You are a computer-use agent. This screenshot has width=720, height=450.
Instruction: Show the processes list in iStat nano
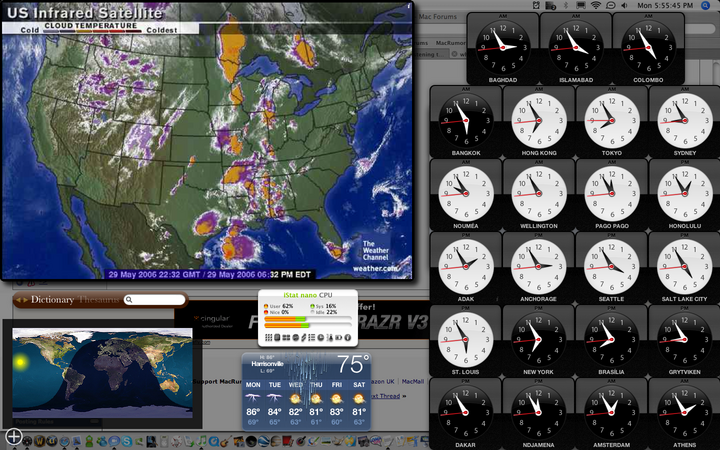pos(312,338)
